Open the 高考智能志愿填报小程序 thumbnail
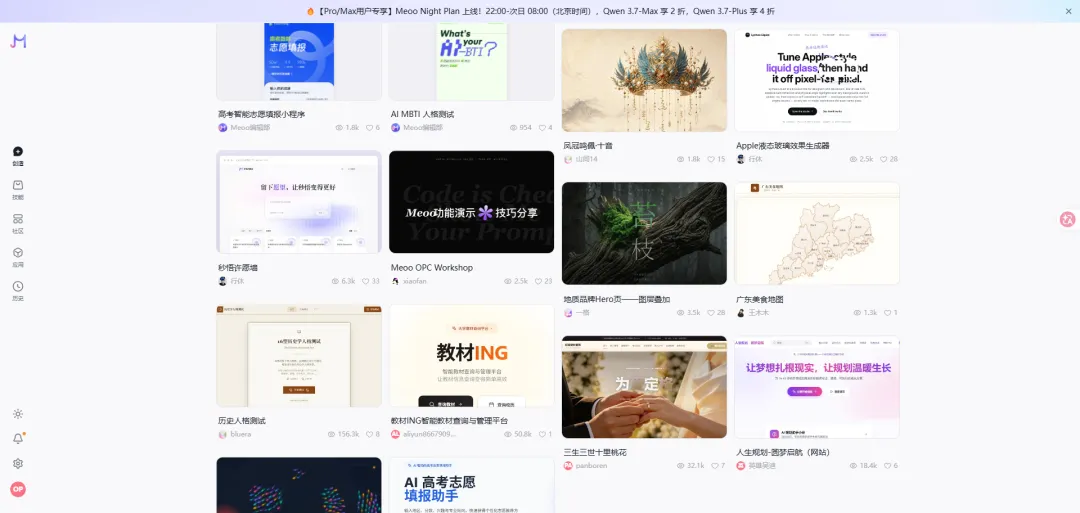1080x513 pixels. [x=299, y=62]
